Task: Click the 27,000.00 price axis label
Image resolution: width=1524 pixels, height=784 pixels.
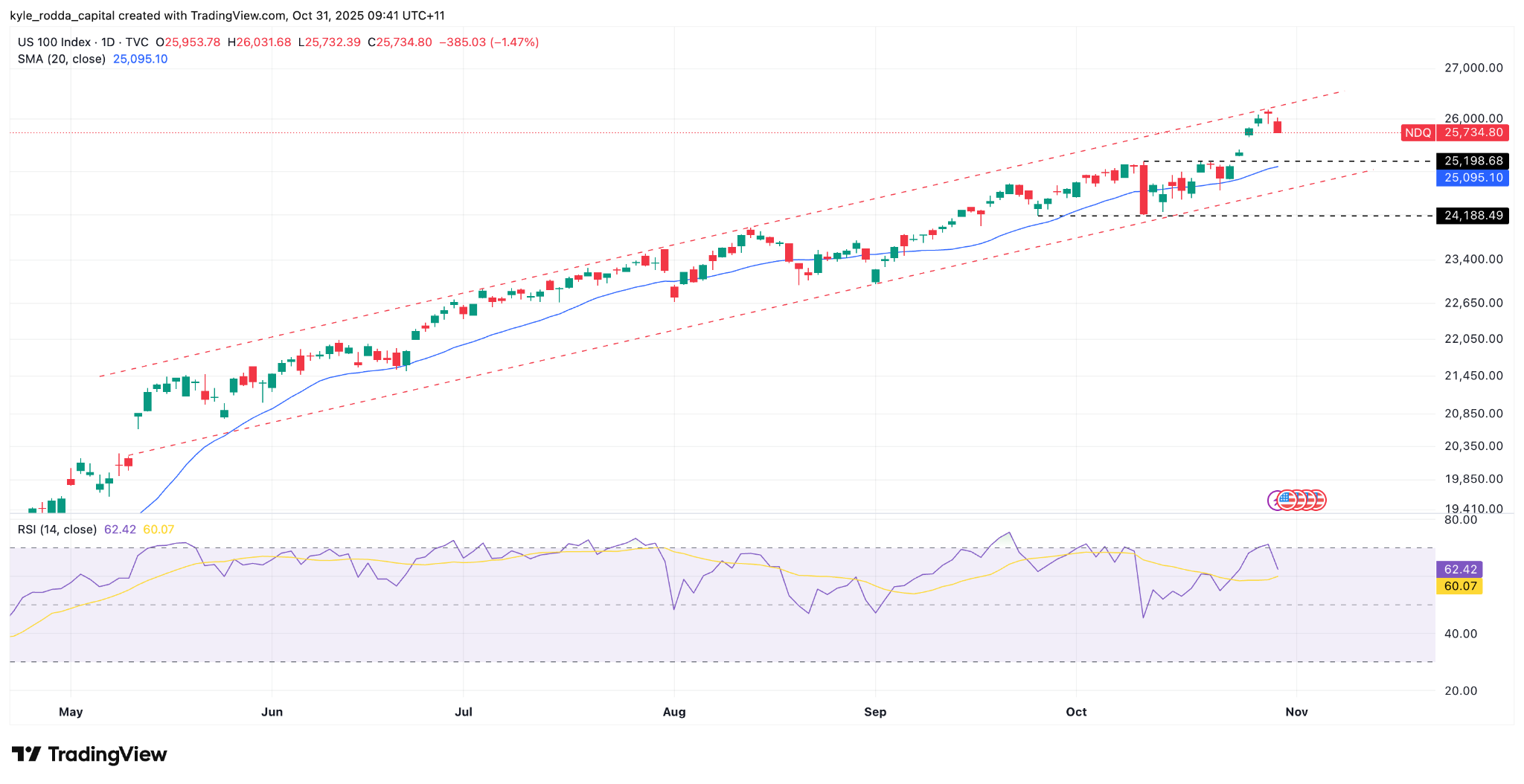Action: click(1473, 68)
